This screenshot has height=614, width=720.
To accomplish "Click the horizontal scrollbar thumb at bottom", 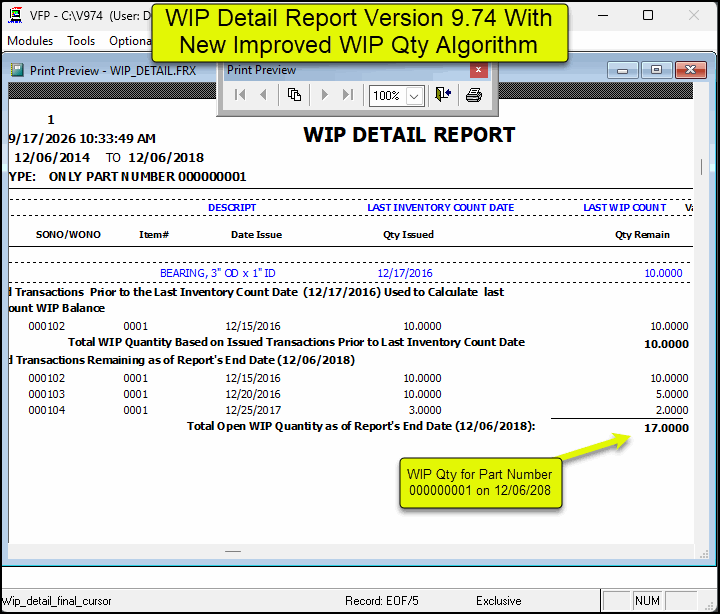I will click(233, 551).
